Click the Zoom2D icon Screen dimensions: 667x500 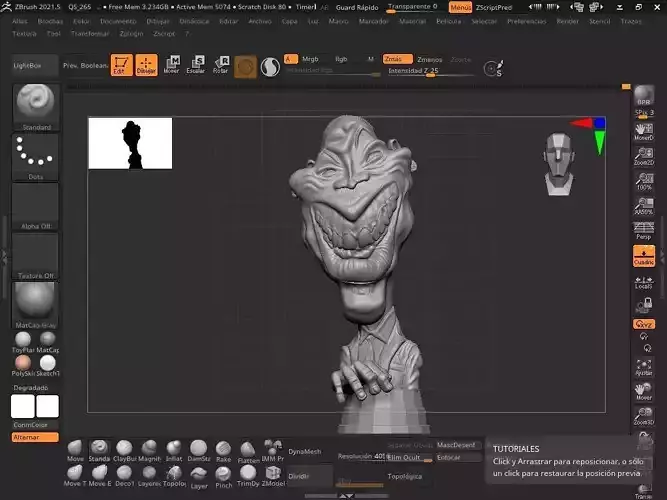(644, 157)
